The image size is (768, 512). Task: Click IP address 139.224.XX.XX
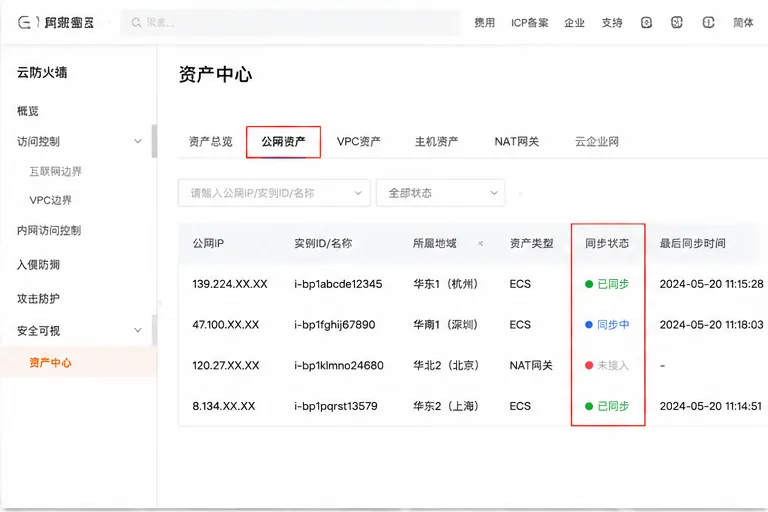click(x=230, y=284)
